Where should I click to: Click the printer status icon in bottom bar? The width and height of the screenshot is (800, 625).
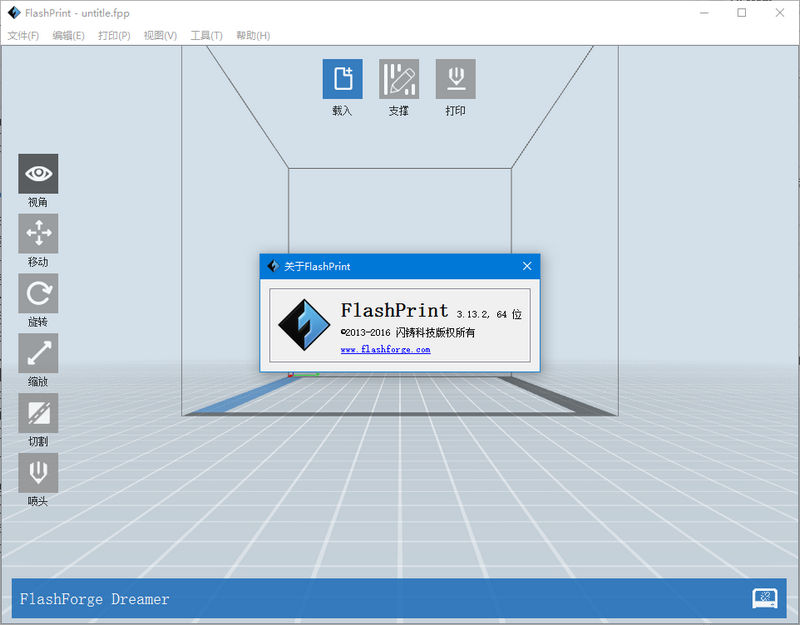tap(765, 598)
